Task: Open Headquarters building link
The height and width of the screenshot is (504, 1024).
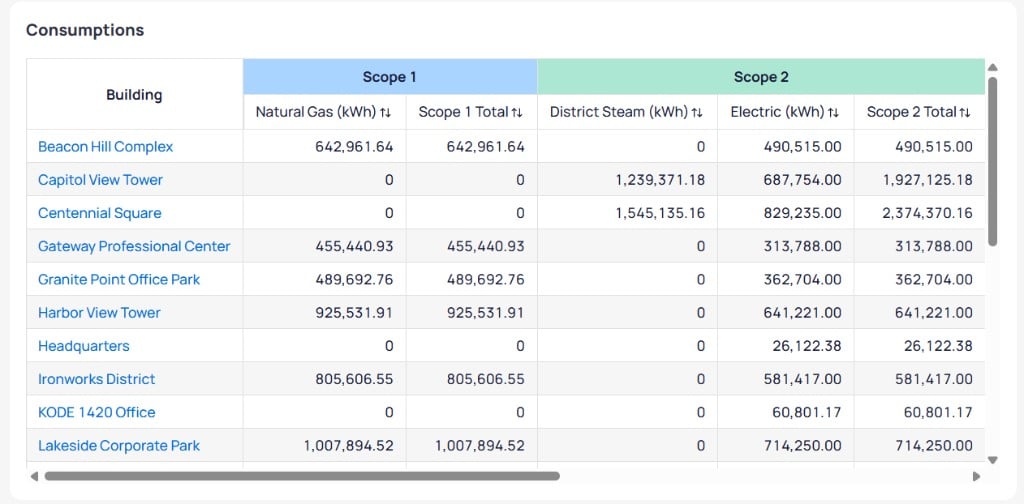Action: pyautogui.click(x=84, y=346)
